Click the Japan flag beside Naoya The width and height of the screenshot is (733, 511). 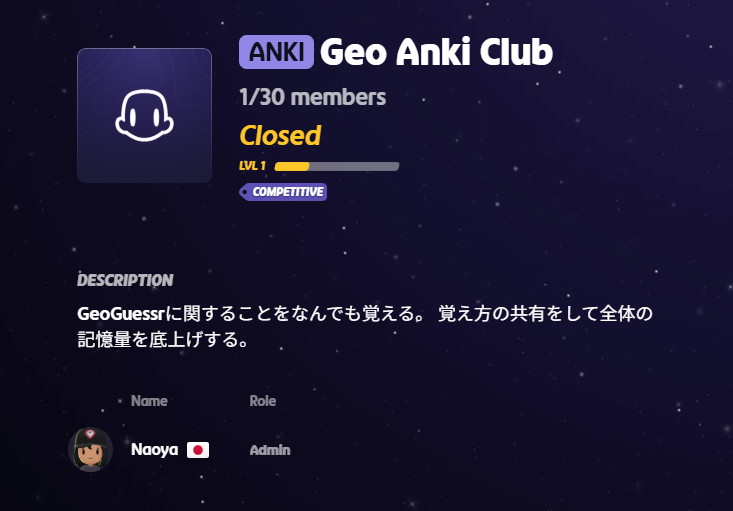pos(198,450)
